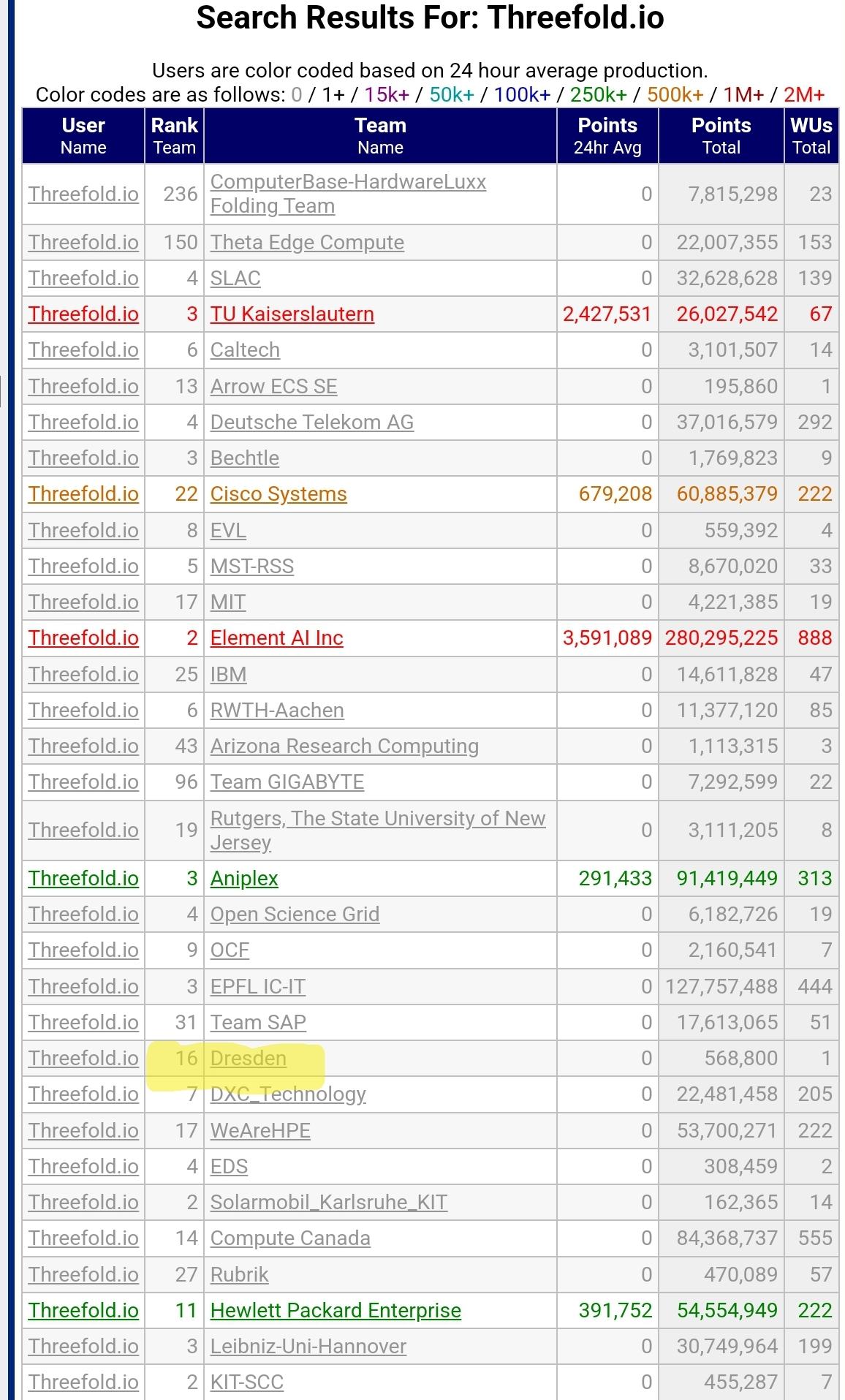
Task: Open the Rubrik team link
Action: click(240, 1274)
